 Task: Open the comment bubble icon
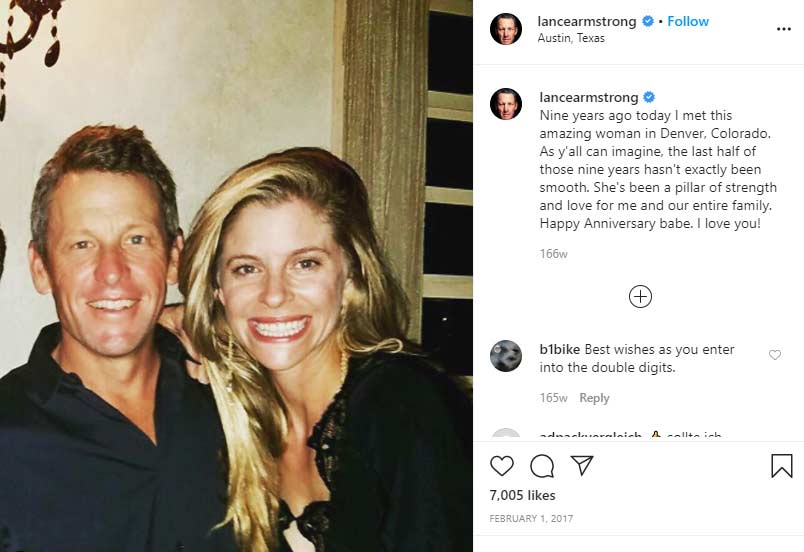click(542, 466)
